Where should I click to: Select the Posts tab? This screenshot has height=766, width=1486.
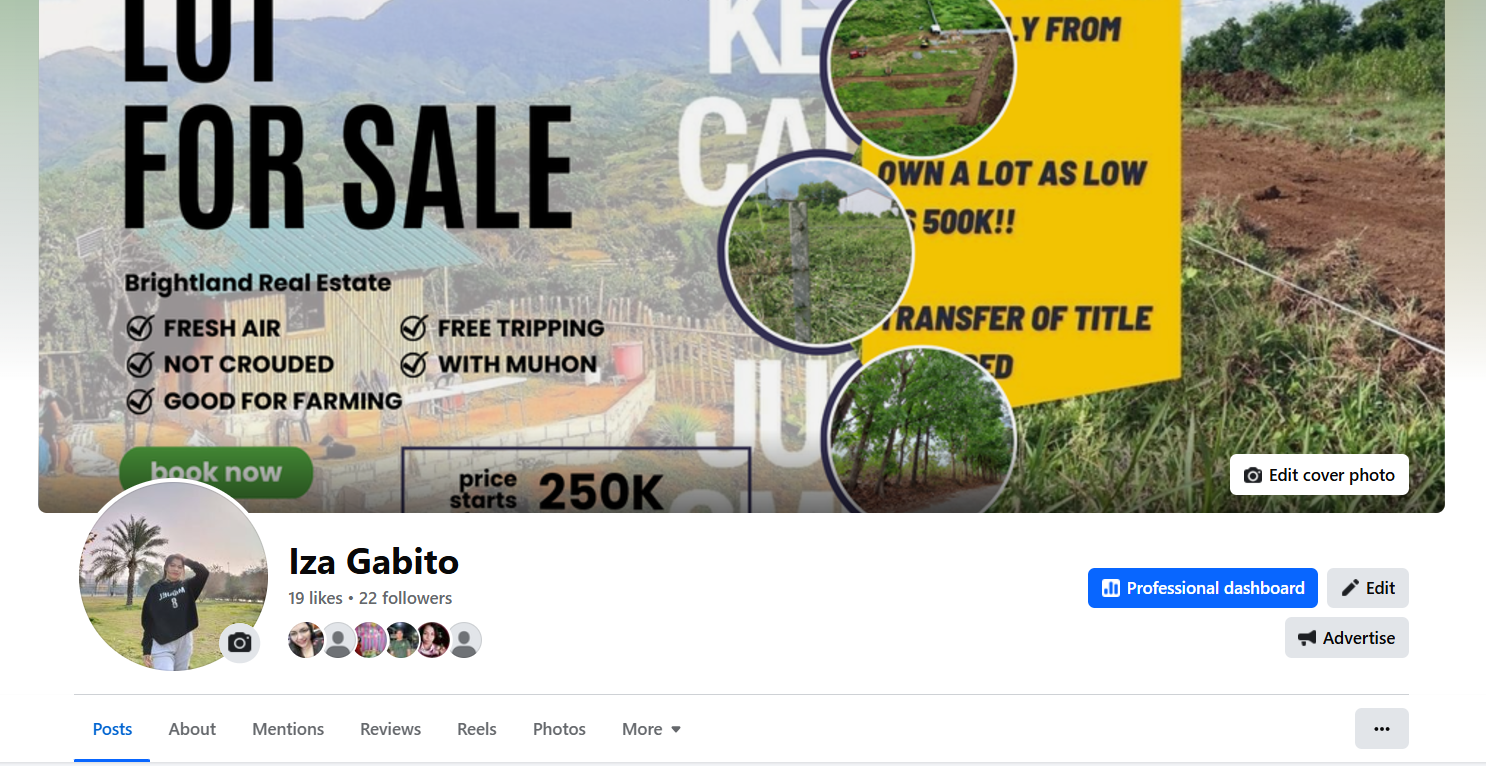pos(112,729)
